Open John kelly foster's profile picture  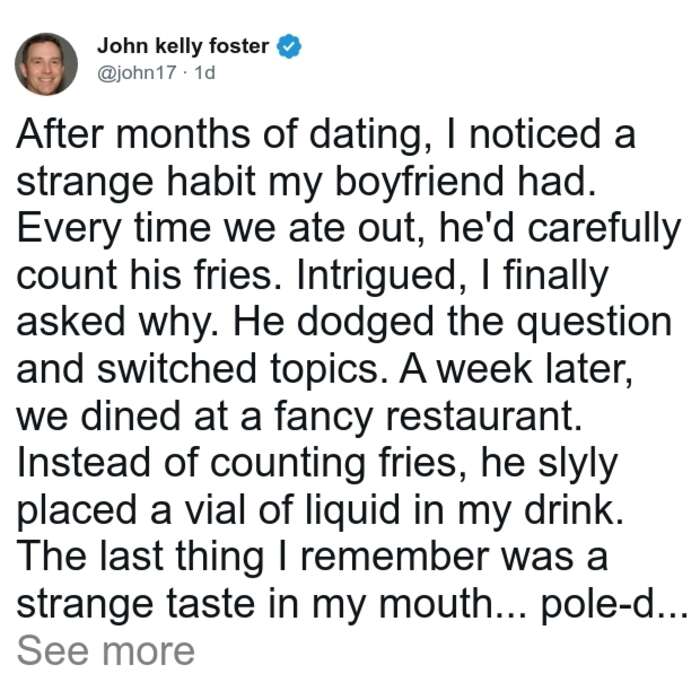tap(46, 64)
